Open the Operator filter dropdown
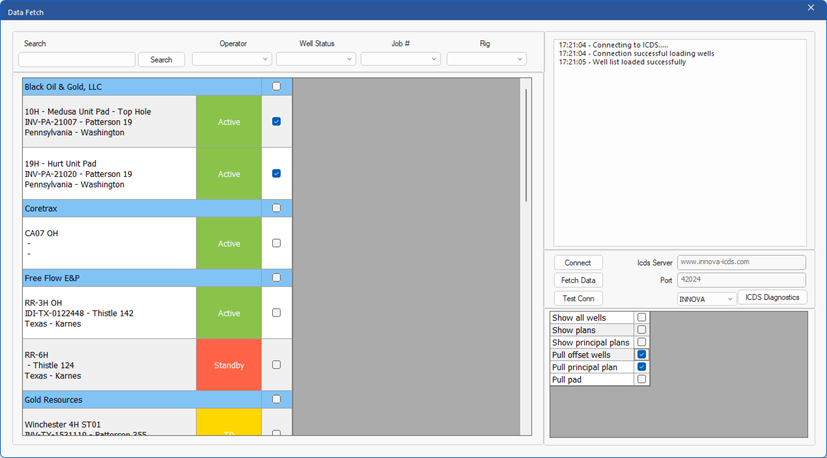This screenshot has width=827, height=458. pos(231,60)
